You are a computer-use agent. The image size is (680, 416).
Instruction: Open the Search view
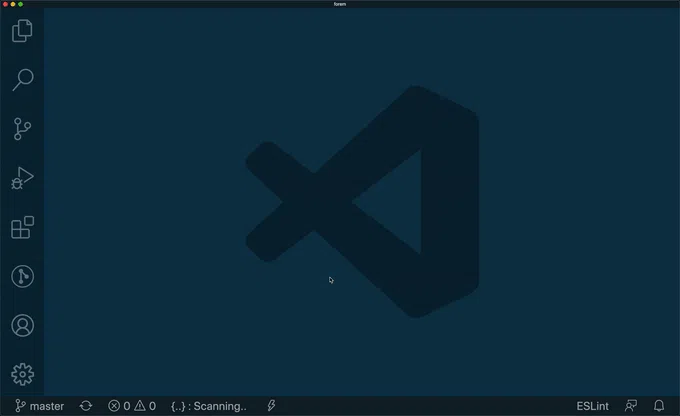[x=23, y=80]
